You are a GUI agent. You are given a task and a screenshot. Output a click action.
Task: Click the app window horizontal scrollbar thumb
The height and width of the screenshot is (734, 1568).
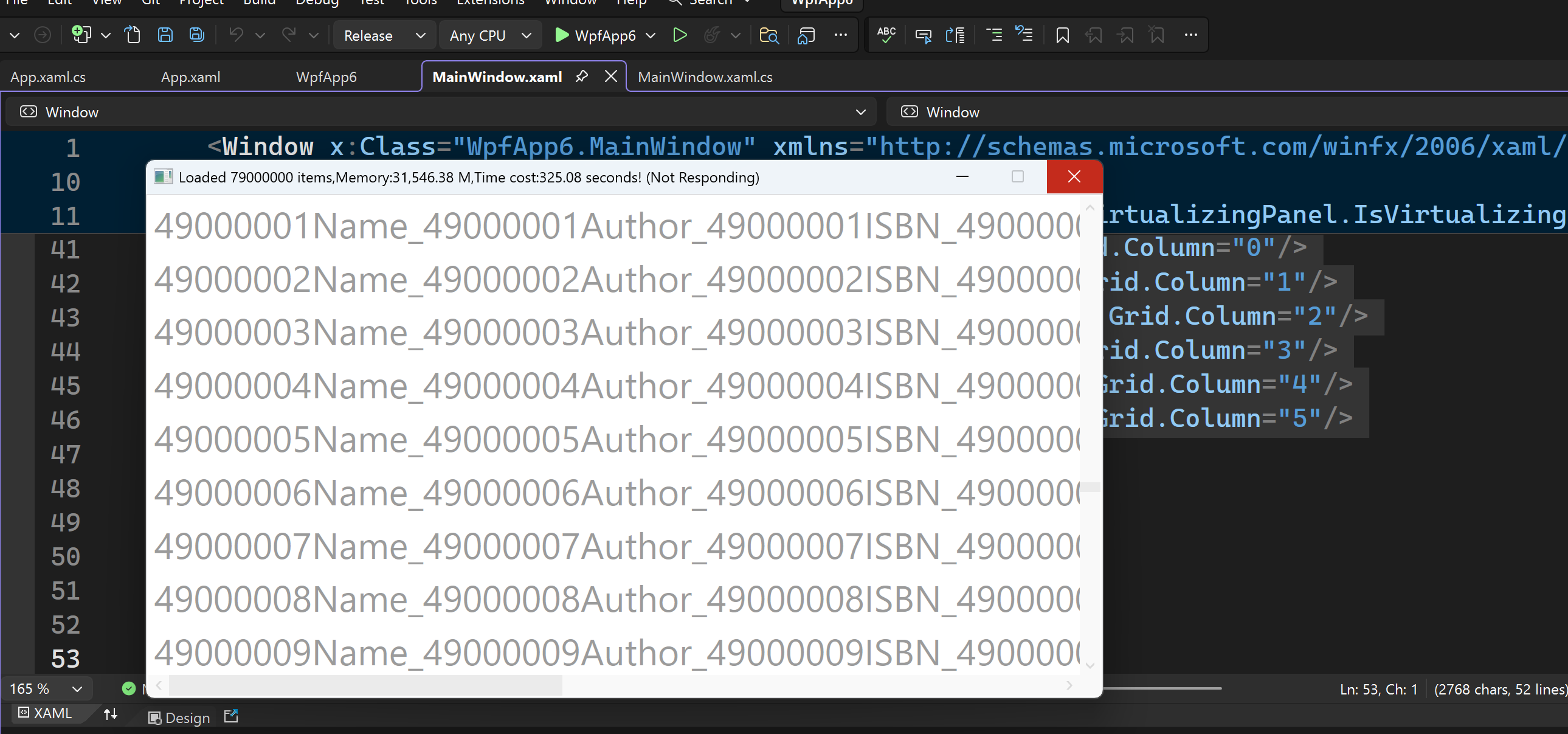[365, 685]
